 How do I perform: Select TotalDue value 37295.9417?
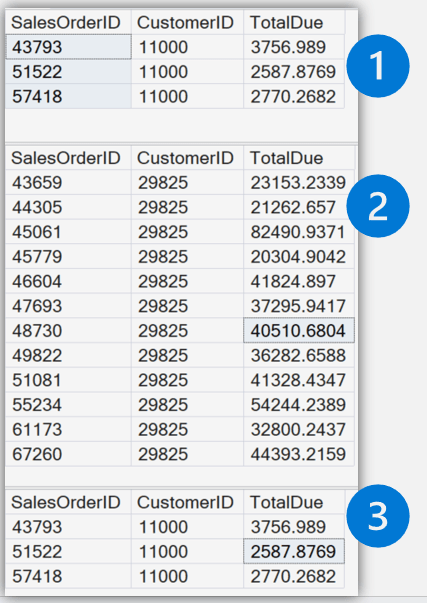299,306
